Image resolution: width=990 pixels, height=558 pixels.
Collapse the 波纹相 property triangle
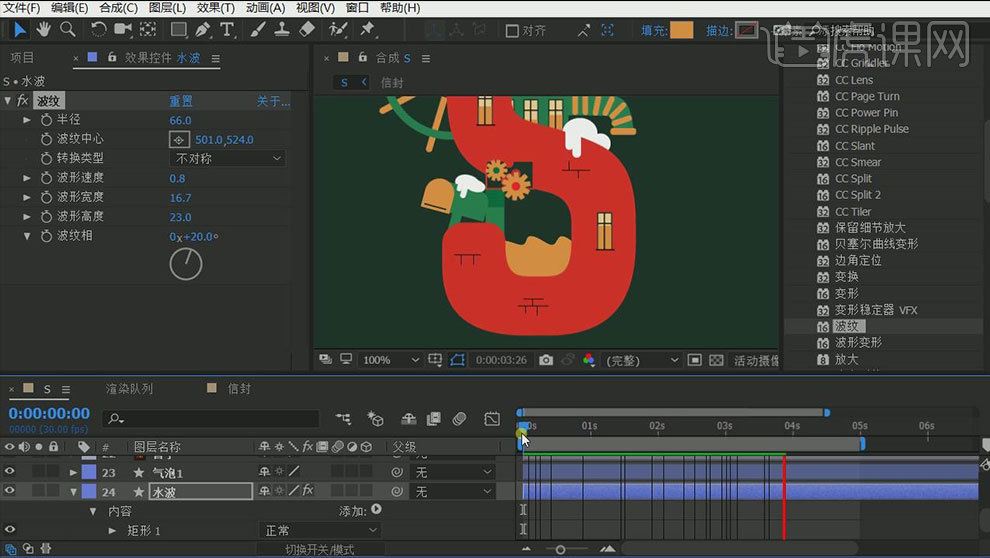pyautogui.click(x=27, y=236)
